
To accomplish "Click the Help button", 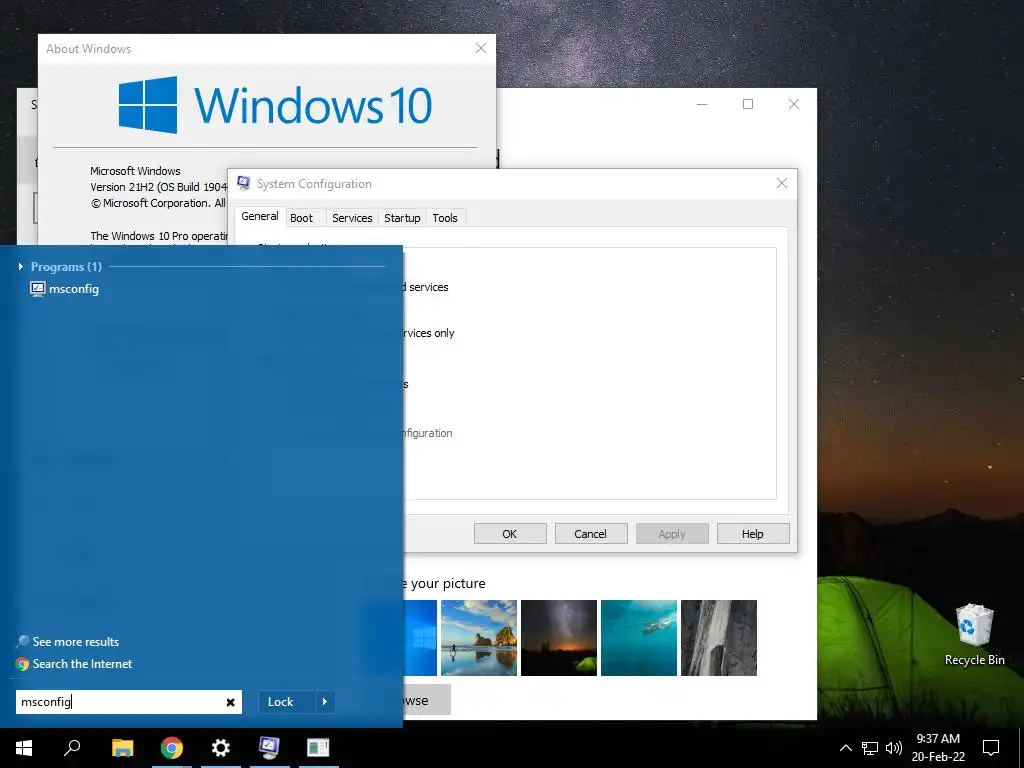I will click(753, 534).
